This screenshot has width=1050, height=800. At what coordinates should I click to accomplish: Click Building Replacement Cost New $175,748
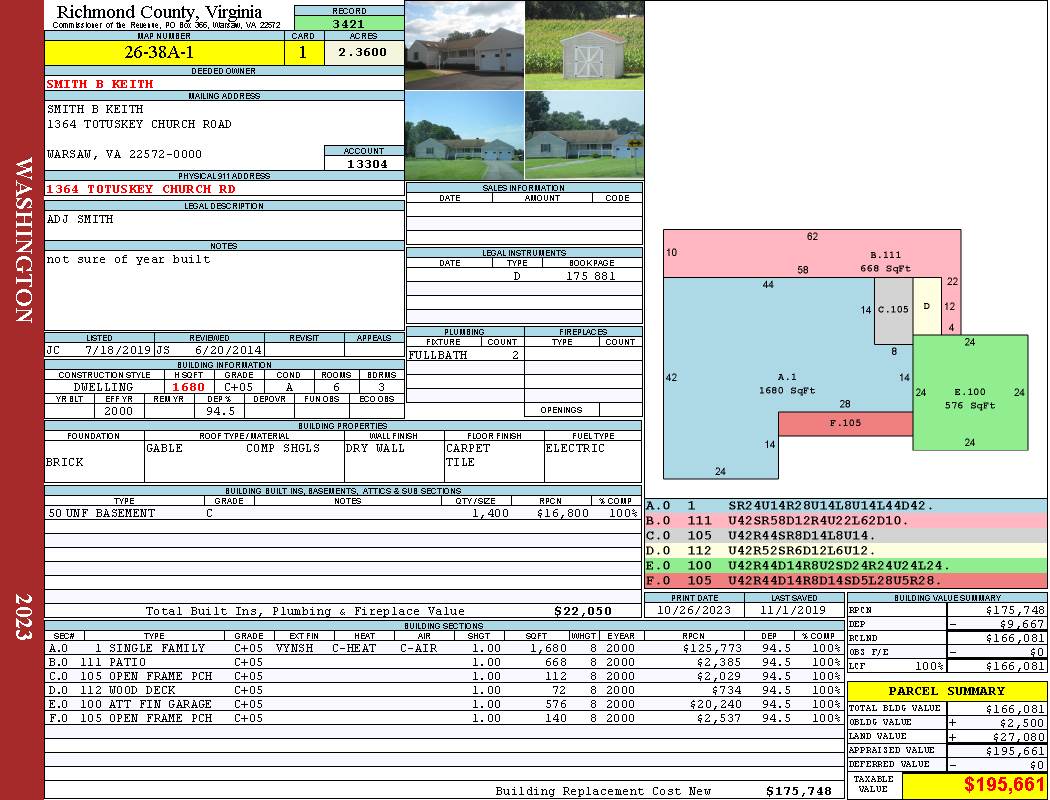click(799, 791)
